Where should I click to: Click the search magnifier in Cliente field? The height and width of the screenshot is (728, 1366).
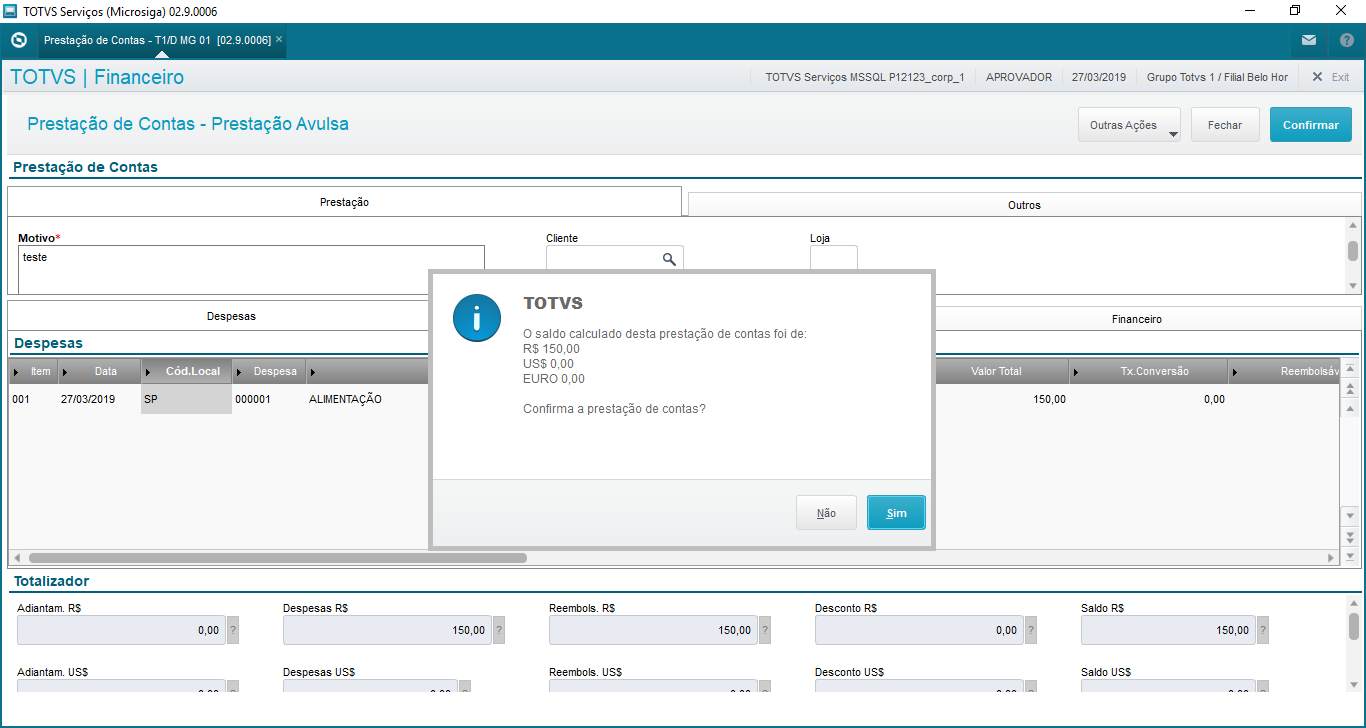pos(669,259)
